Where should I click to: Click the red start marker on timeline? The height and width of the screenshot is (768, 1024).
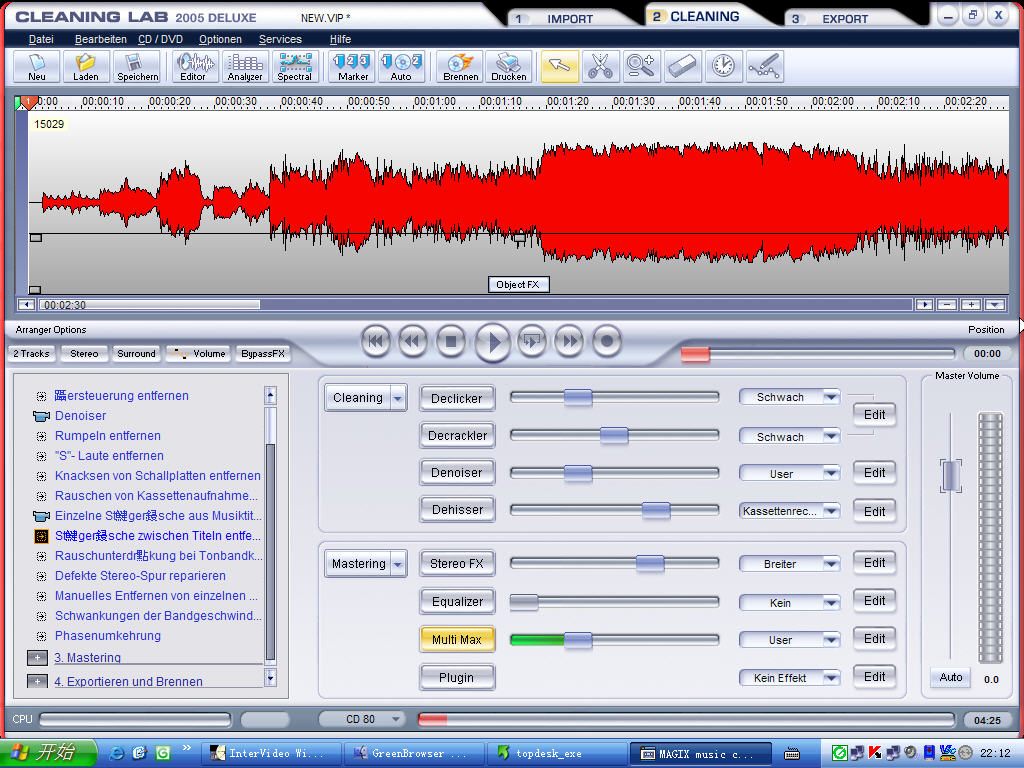click(x=27, y=103)
